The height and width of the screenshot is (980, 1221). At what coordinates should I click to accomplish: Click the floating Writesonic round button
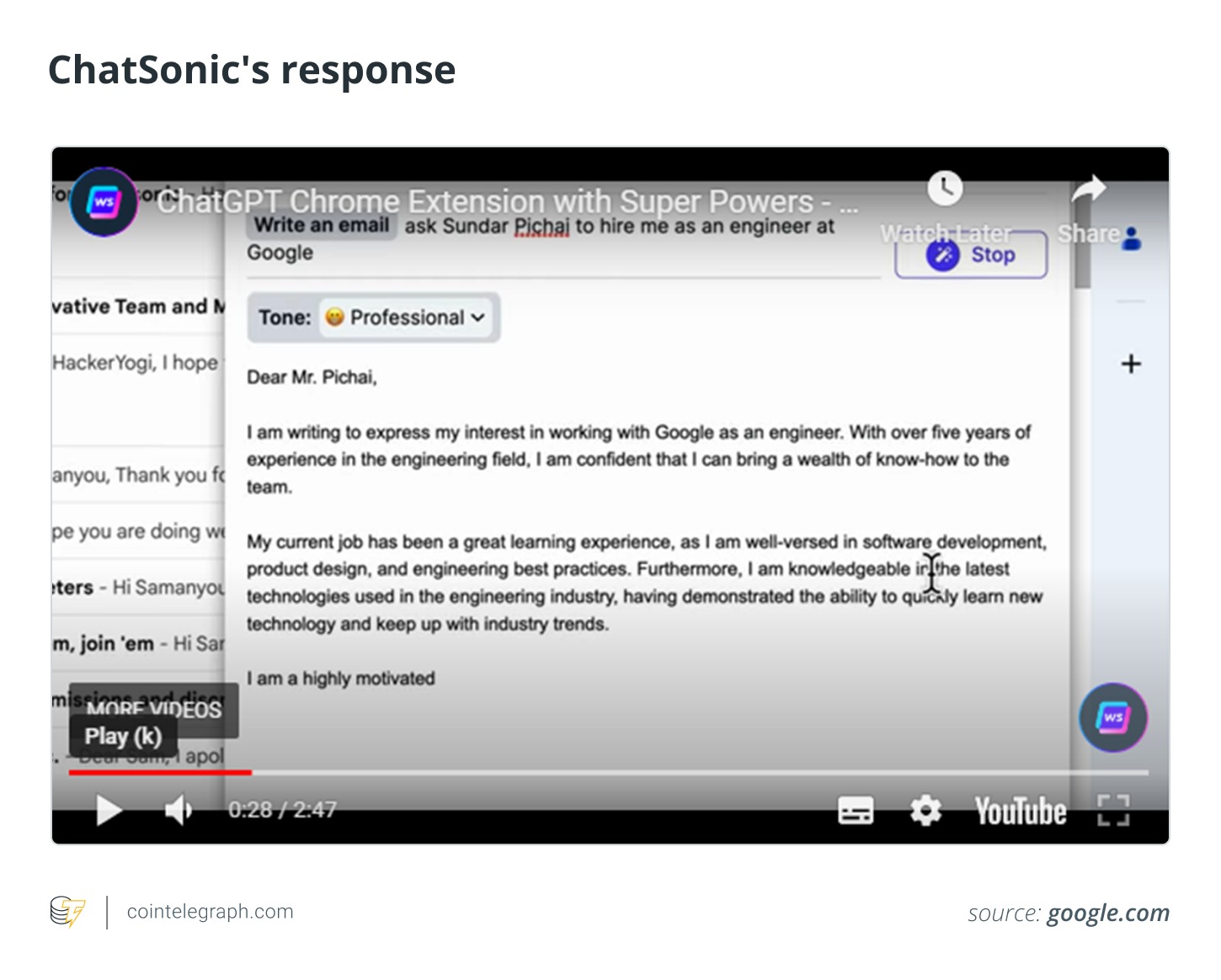[1113, 717]
